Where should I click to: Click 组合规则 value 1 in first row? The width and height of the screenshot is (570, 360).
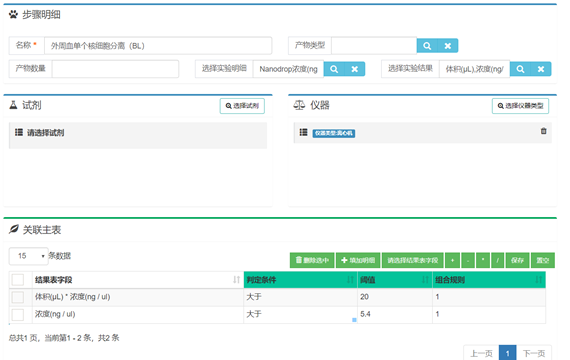coord(437,297)
